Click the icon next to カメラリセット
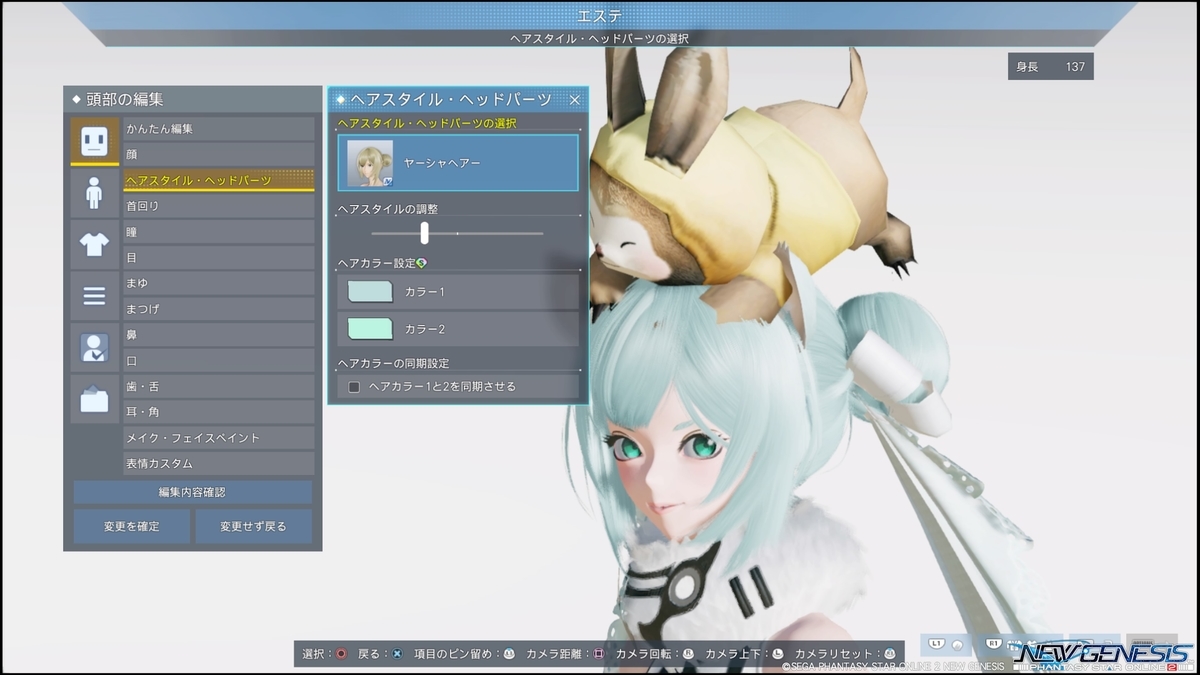1200x675 pixels. click(x=889, y=654)
